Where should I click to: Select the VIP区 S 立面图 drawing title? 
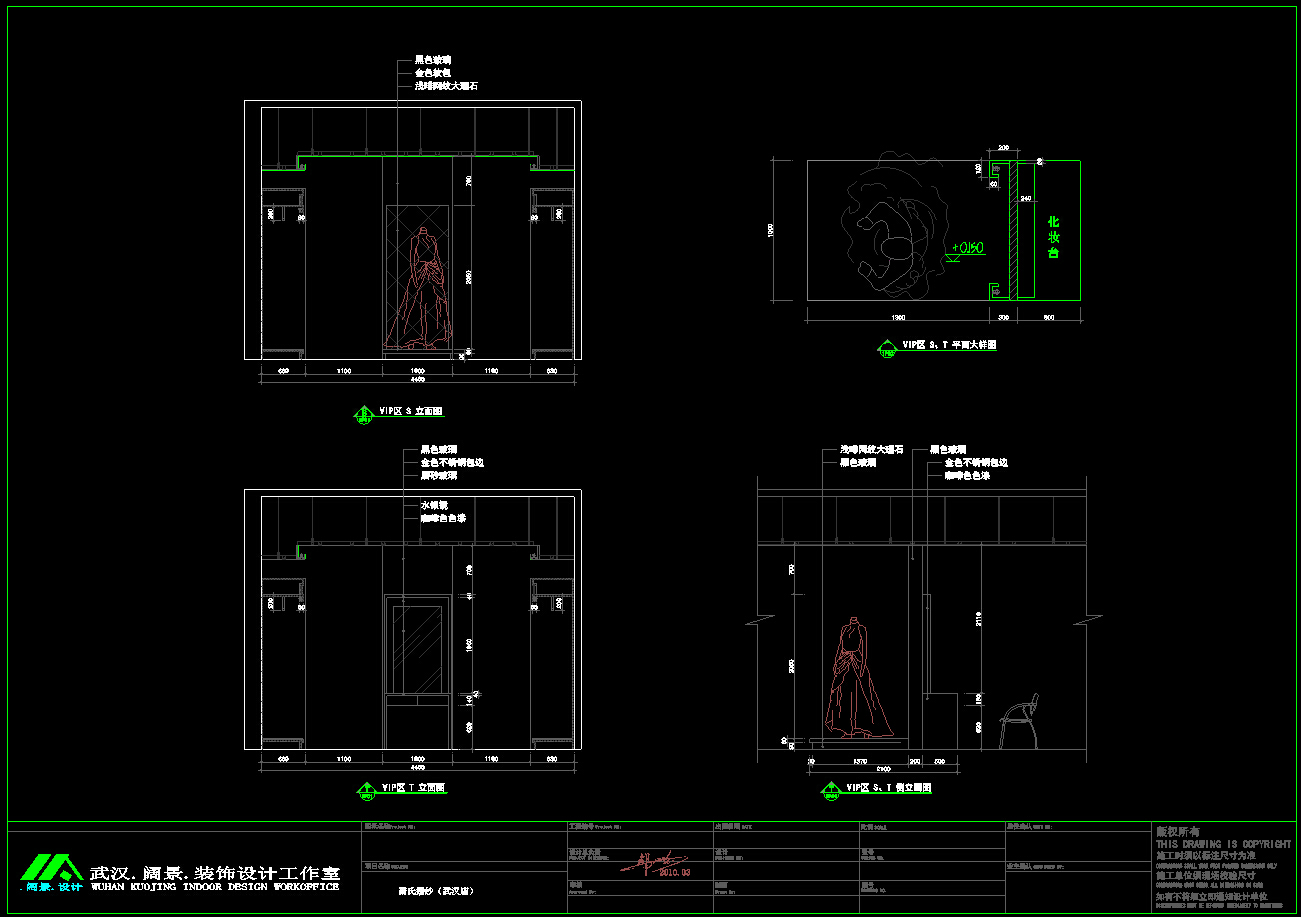click(x=411, y=411)
